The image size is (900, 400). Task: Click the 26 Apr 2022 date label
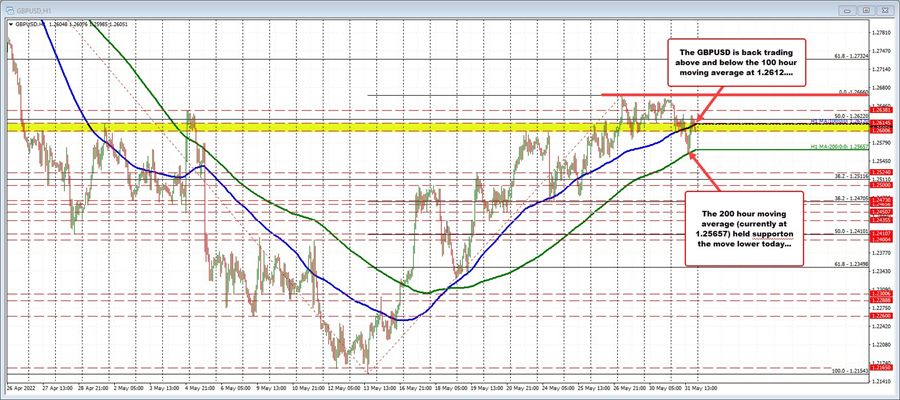[20, 387]
